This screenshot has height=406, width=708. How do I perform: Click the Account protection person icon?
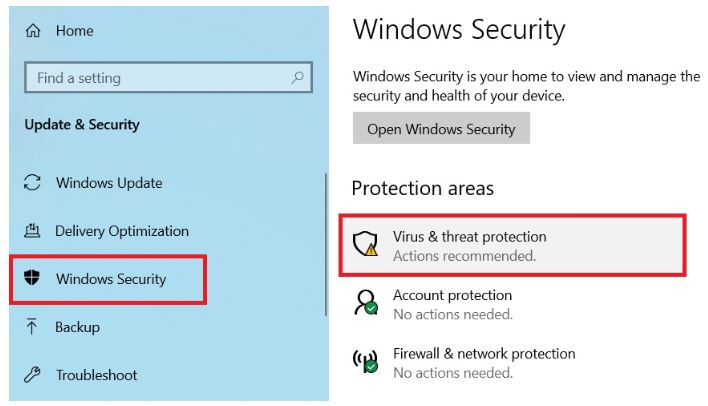click(369, 304)
